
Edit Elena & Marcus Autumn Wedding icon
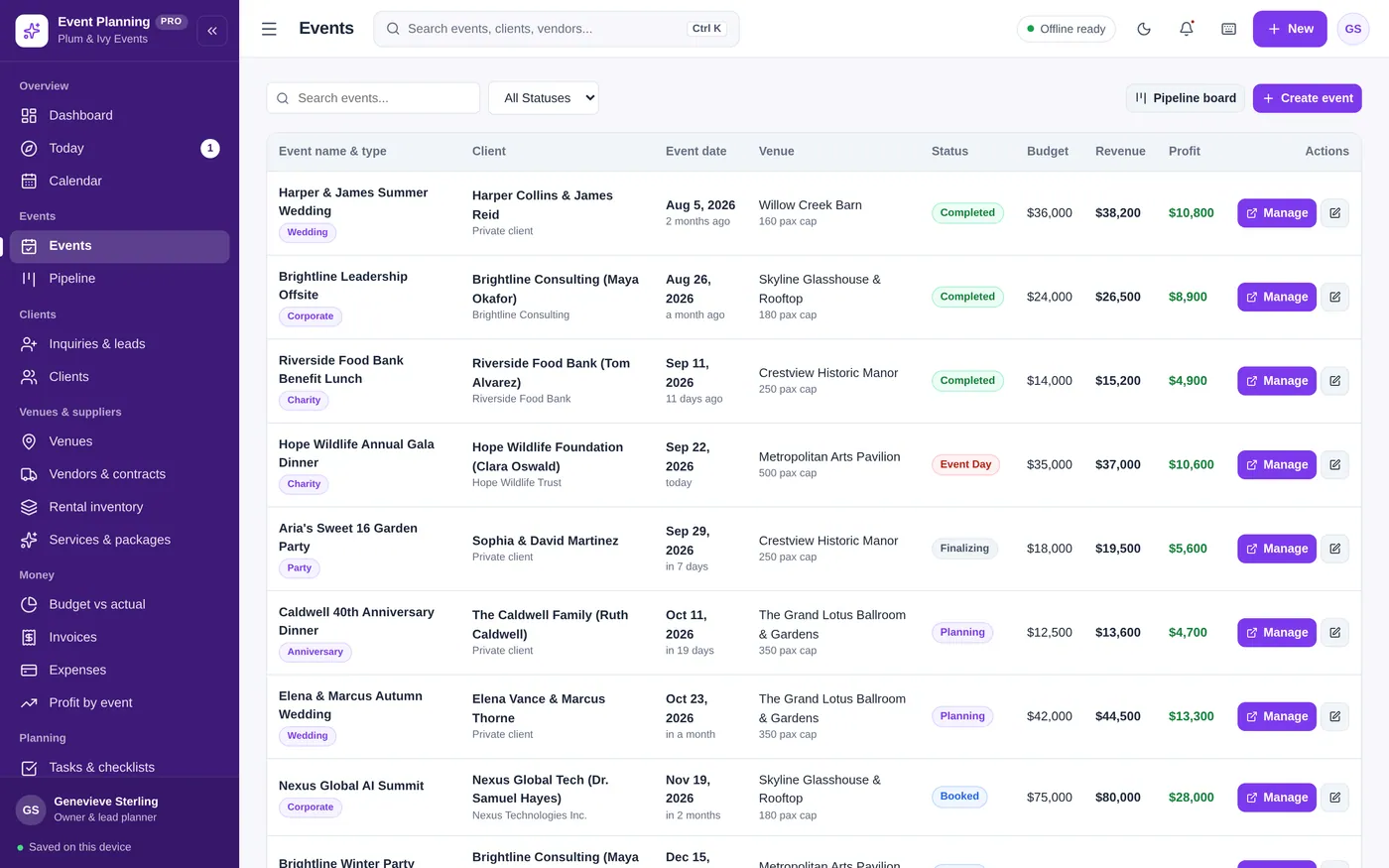(x=1335, y=716)
